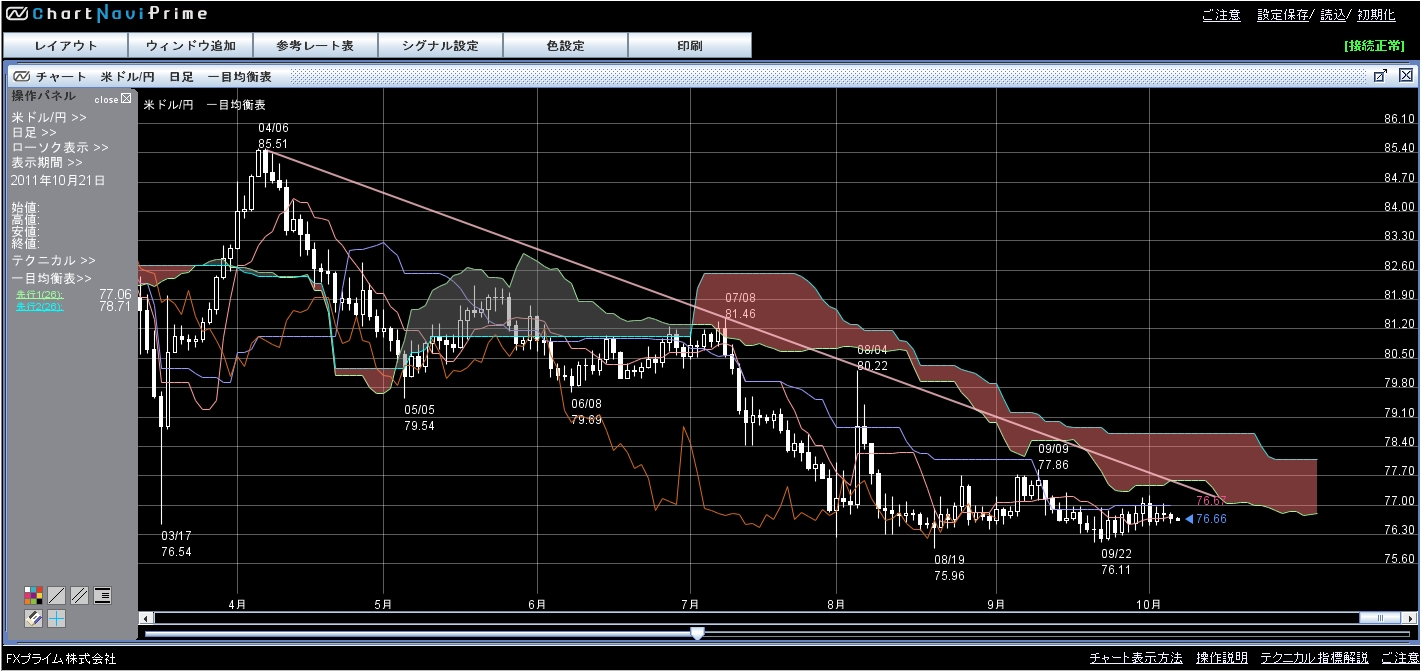
Task: Open the テクニカル指標解説 link
Action: coord(1314,658)
